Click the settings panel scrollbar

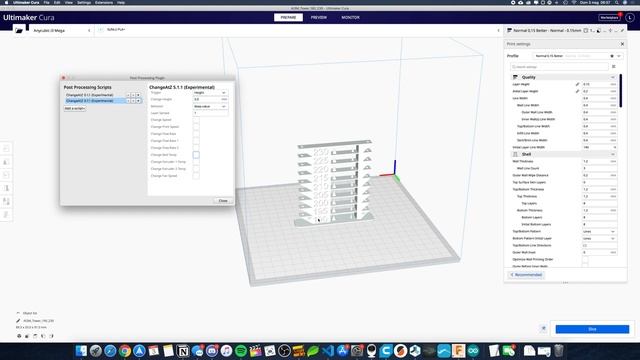coord(621,91)
